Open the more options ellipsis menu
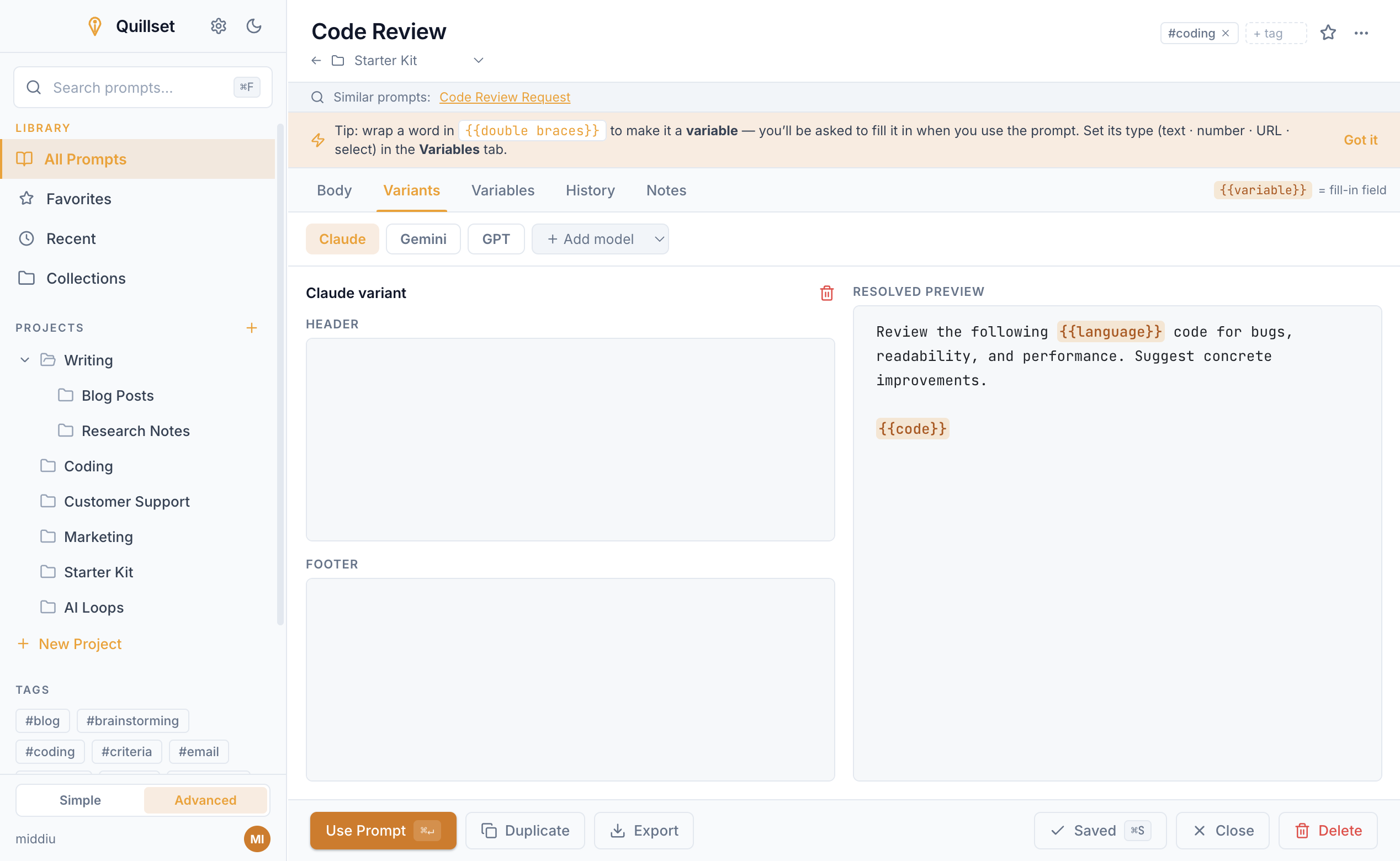The width and height of the screenshot is (1400, 861). coord(1361,33)
